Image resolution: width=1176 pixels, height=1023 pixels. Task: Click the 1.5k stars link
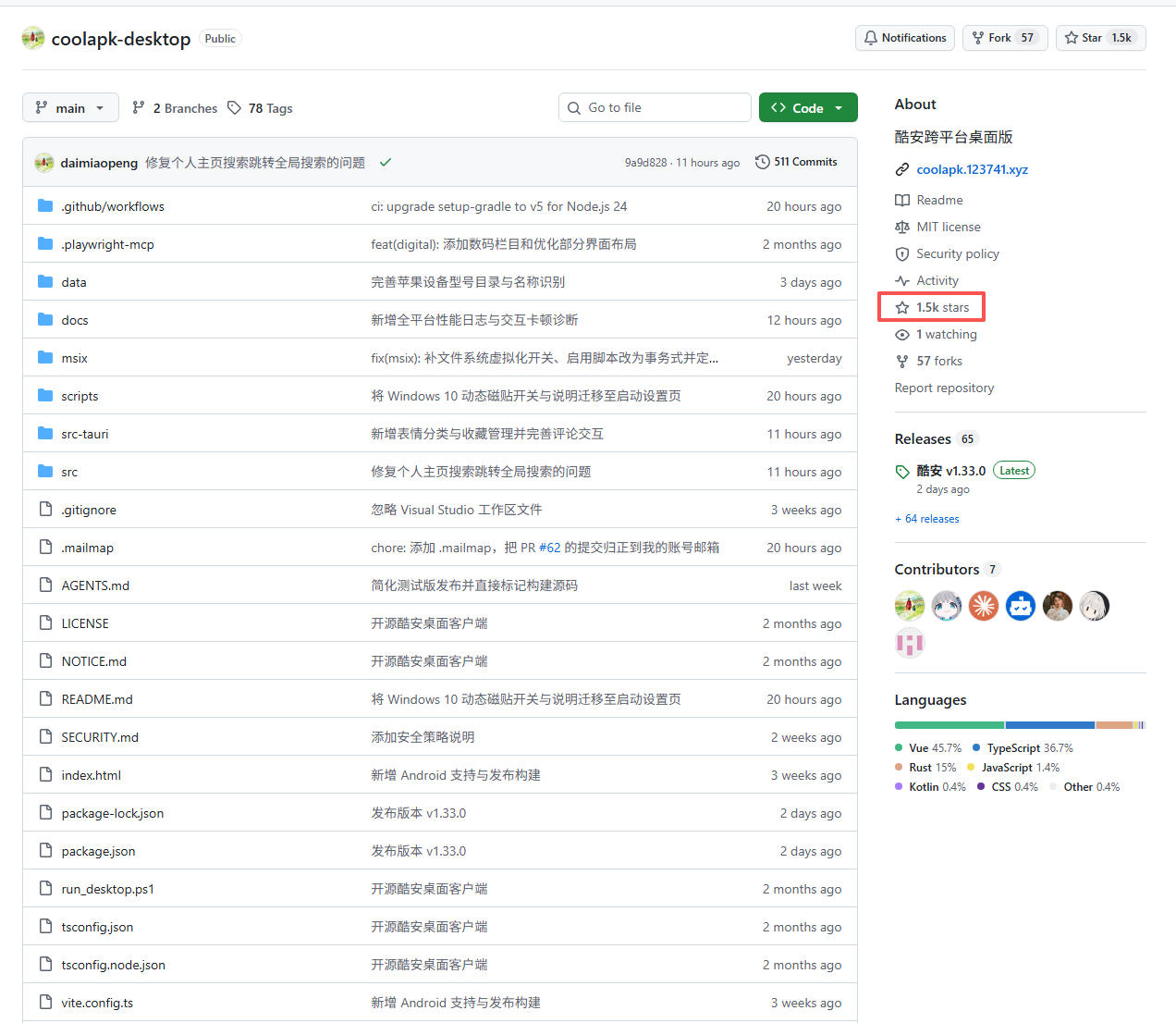point(932,307)
